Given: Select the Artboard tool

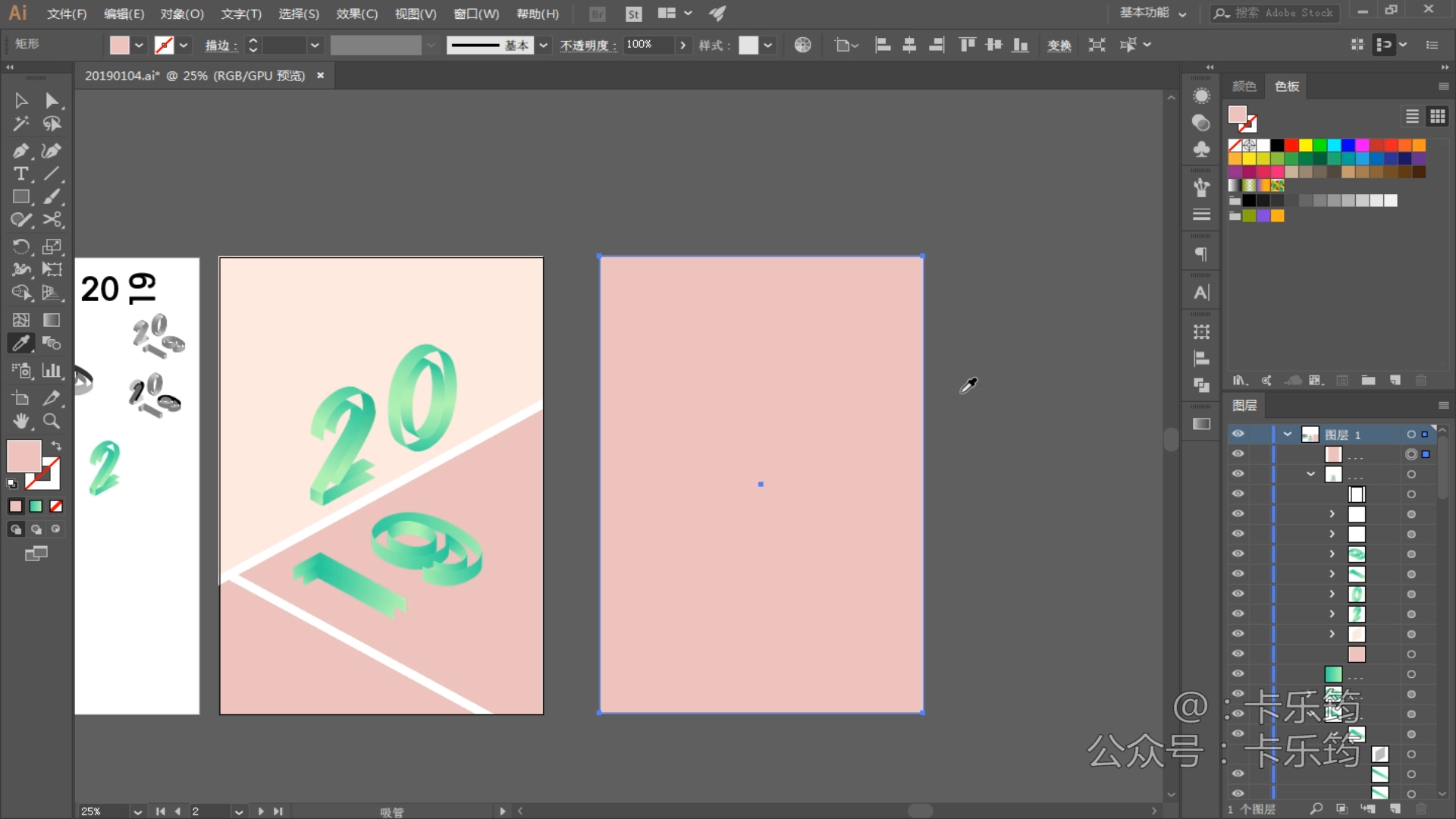Looking at the screenshot, I should pyautogui.click(x=21, y=398).
